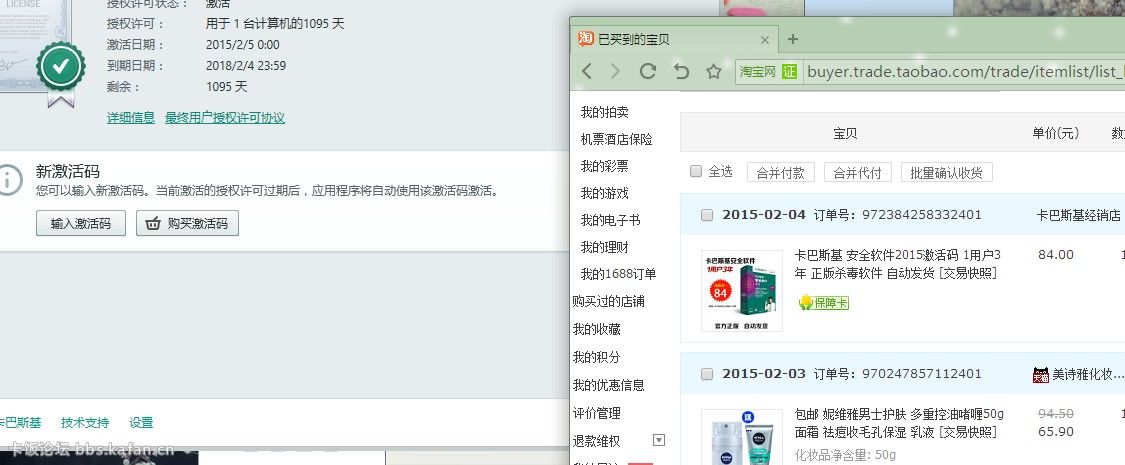Open the Nivea product thumbnail
This screenshot has height=465, width=1125.
(742, 437)
